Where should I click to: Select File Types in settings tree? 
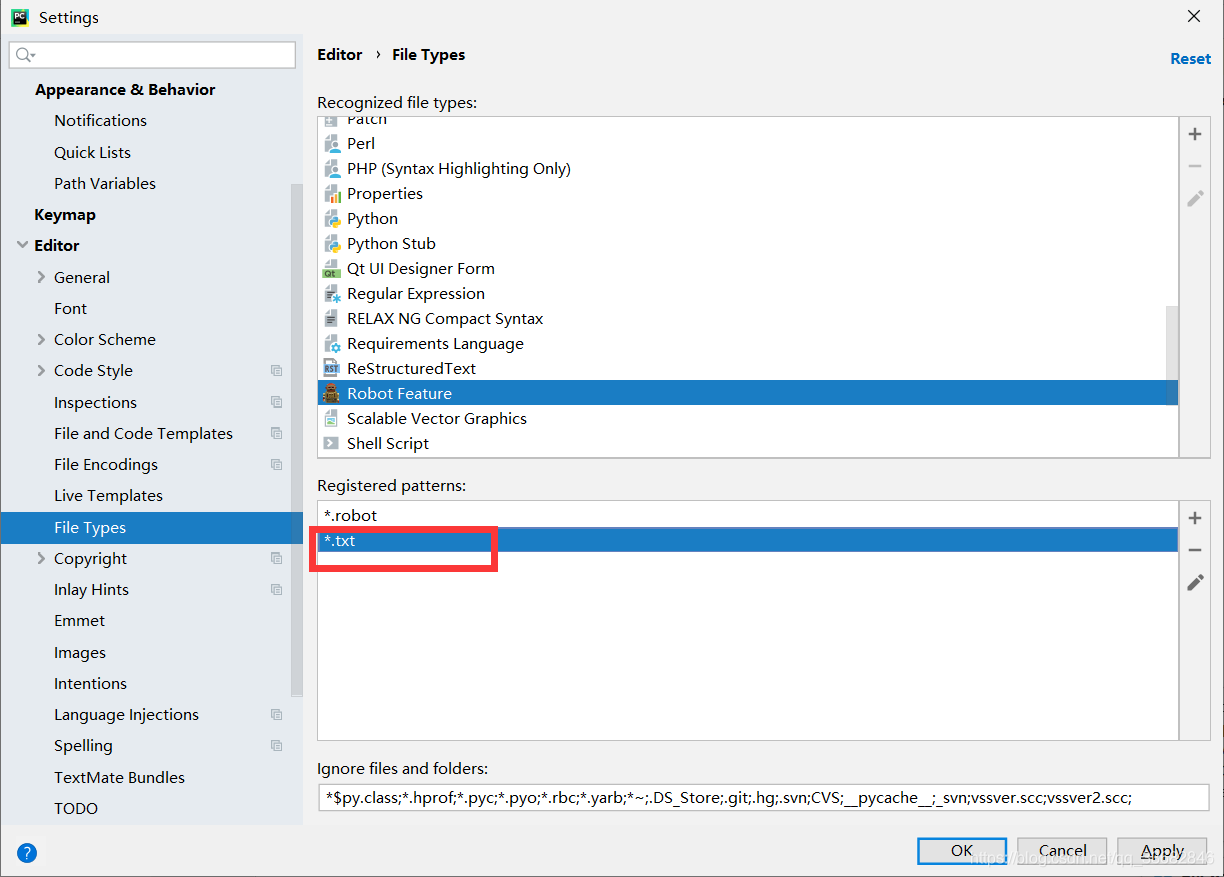(x=152, y=527)
